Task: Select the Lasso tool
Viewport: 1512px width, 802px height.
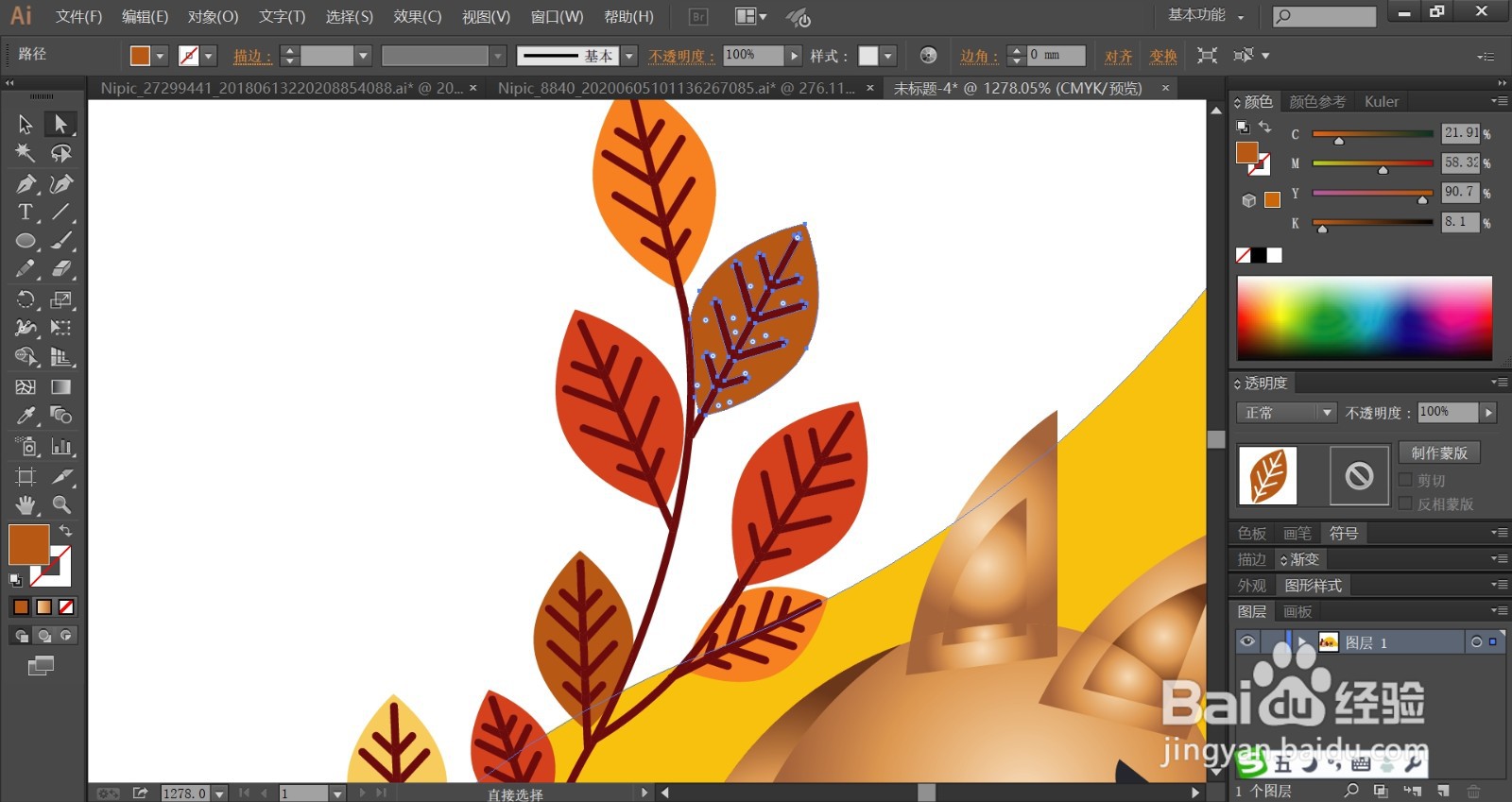Action: 60,153
